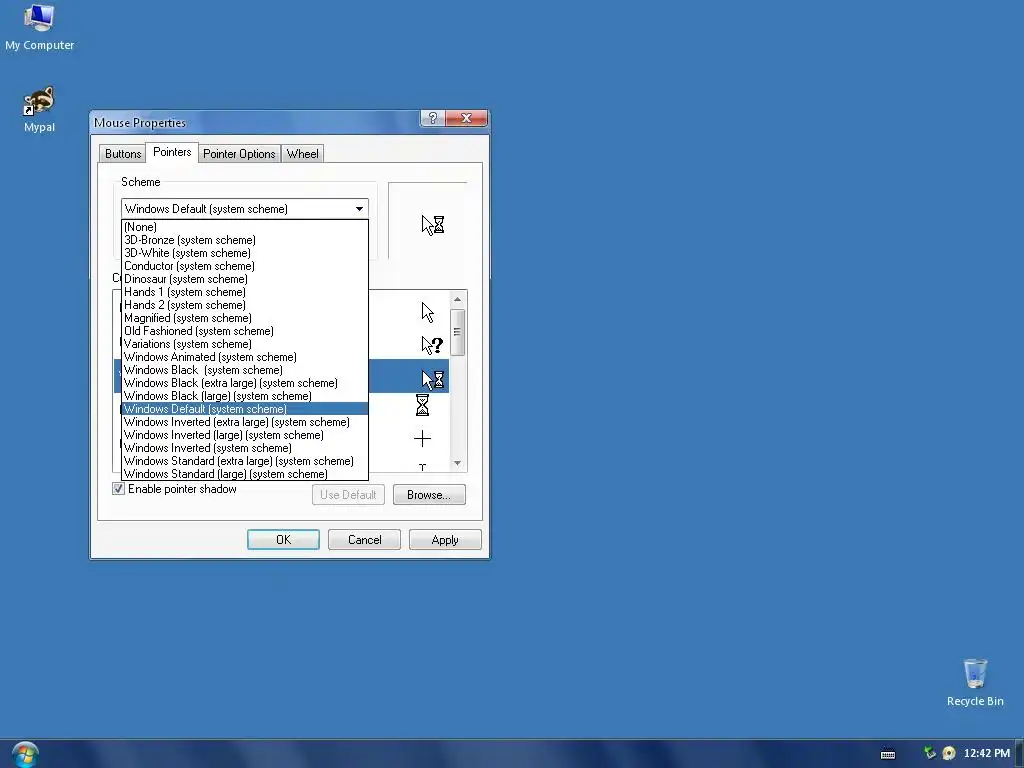This screenshot has height=768, width=1024.
Task: Choose Magnified scheme
Action: pos(245,318)
